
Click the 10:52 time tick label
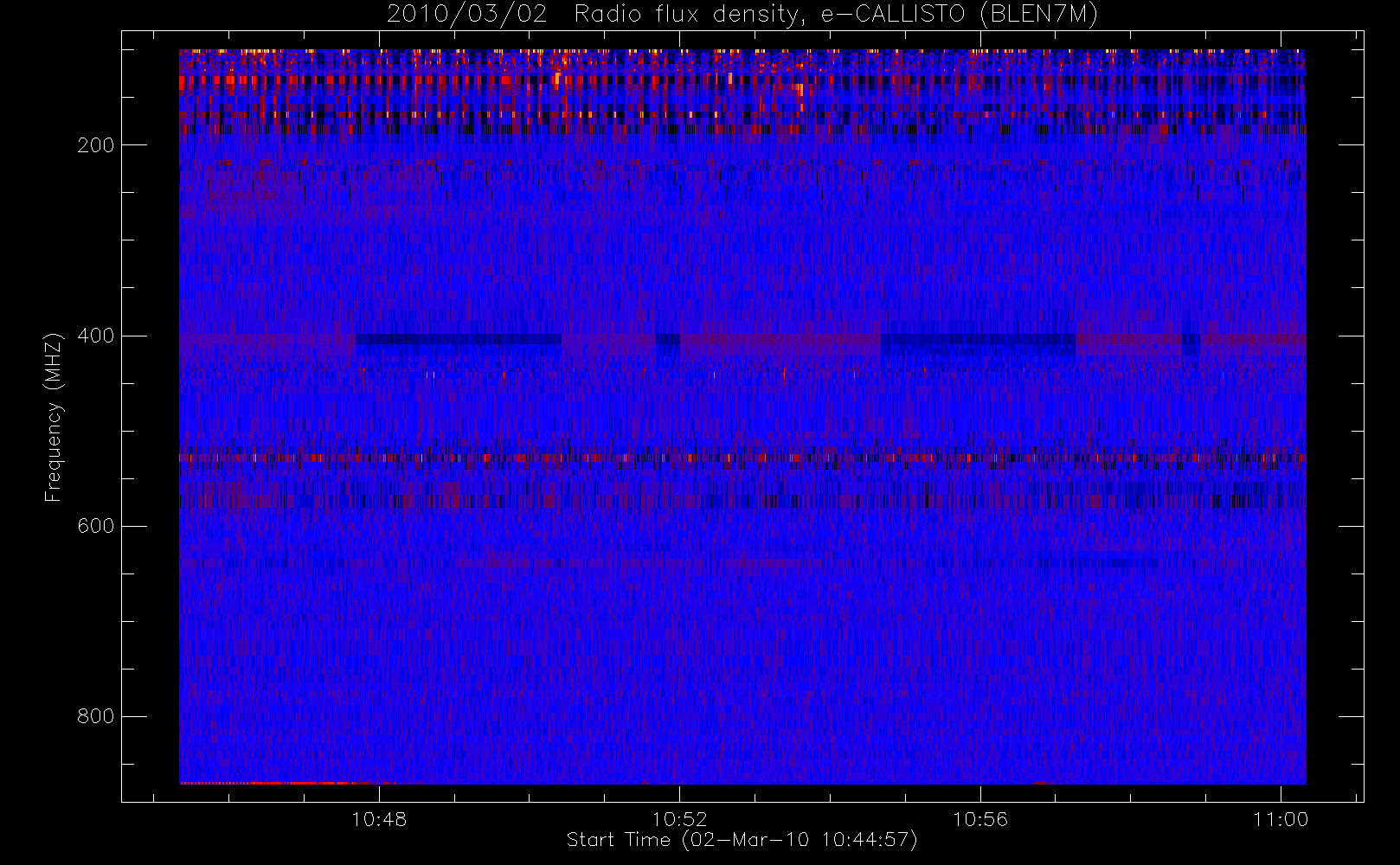click(x=679, y=819)
